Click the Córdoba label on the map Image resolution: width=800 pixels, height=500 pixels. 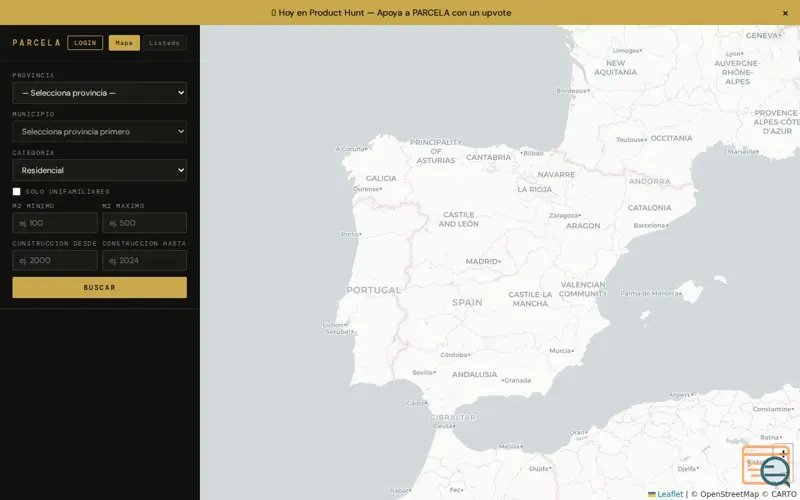454,355
